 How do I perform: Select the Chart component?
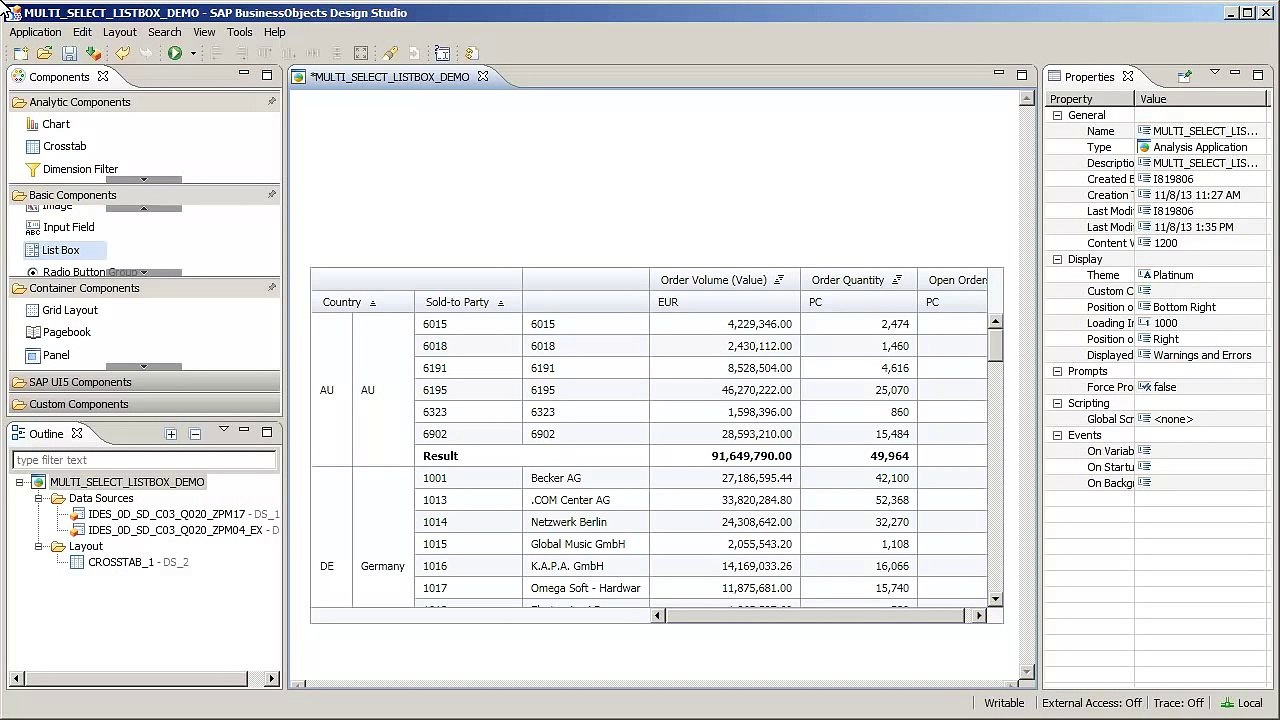(x=47, y=124)
